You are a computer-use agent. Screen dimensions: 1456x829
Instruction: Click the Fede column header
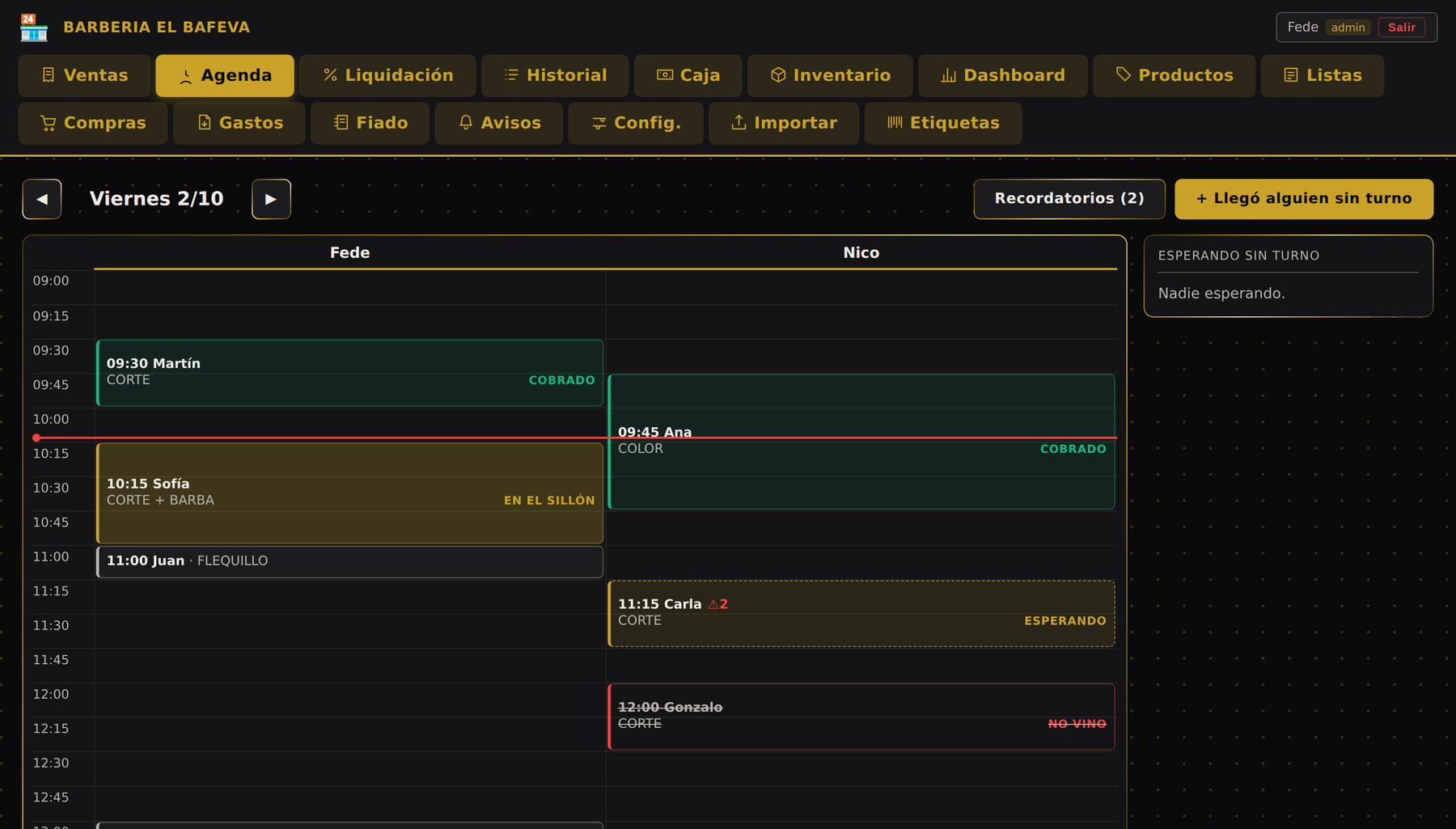(x=349, y=252)
